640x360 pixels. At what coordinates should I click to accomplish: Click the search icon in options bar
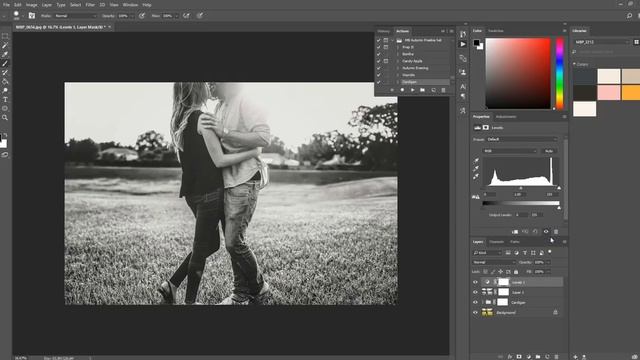[x=629, y=16]
